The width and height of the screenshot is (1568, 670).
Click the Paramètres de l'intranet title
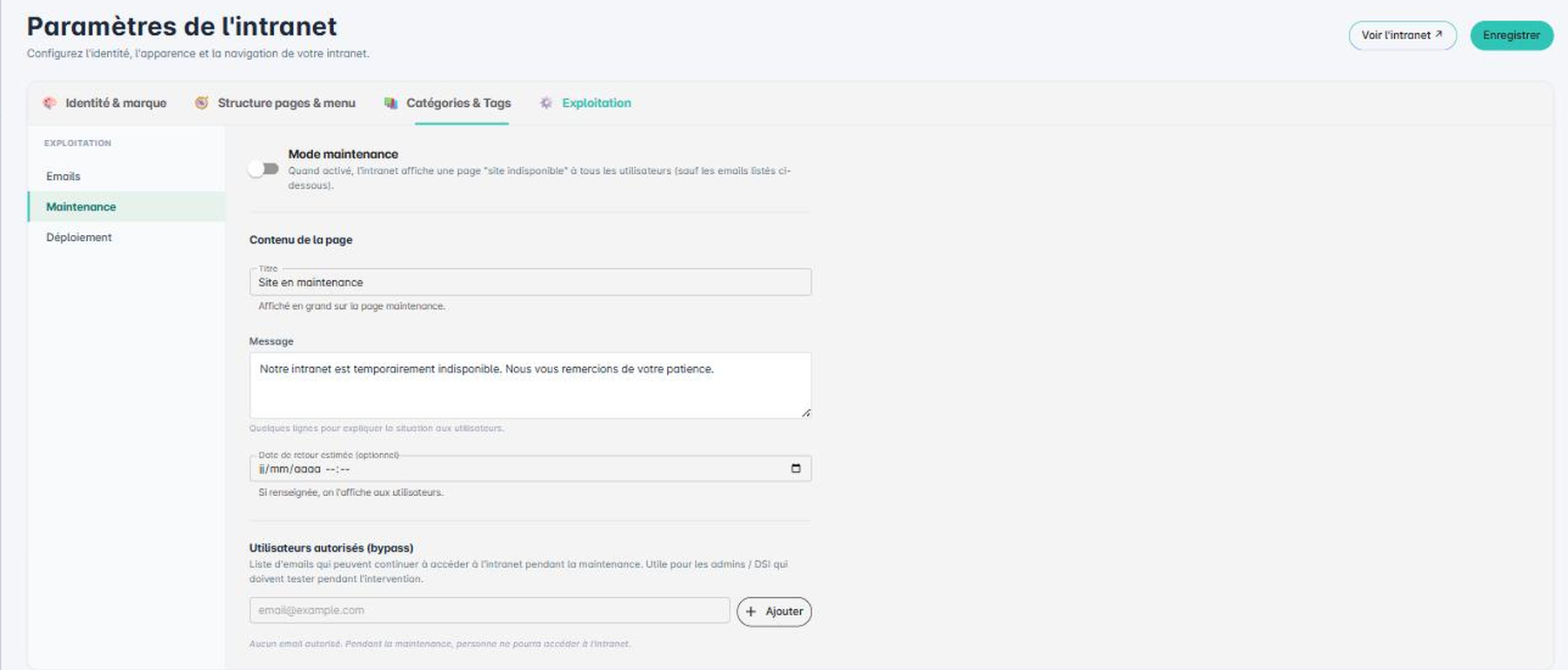(x=182, y=26)
